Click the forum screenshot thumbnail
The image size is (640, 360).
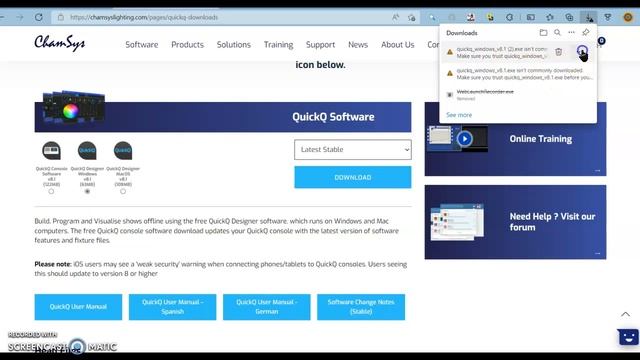457,222
